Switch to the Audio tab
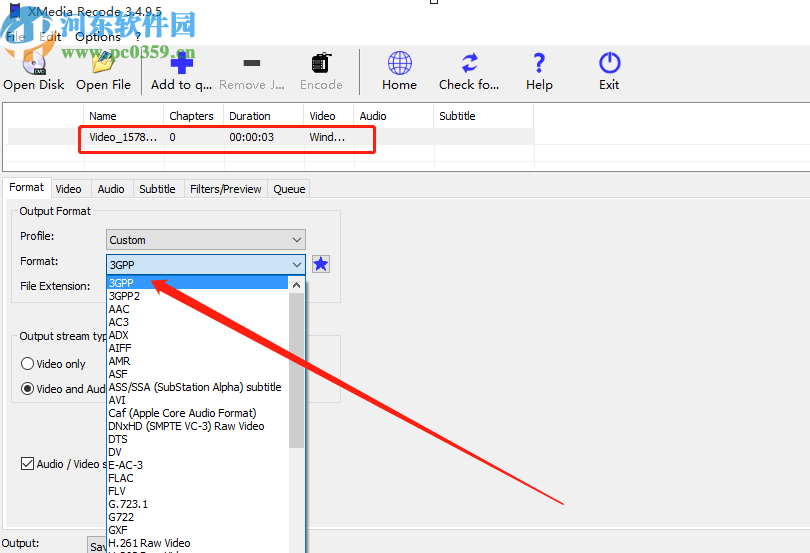The height and width of the screenshot is (553, 810). [x=111, y=189]
